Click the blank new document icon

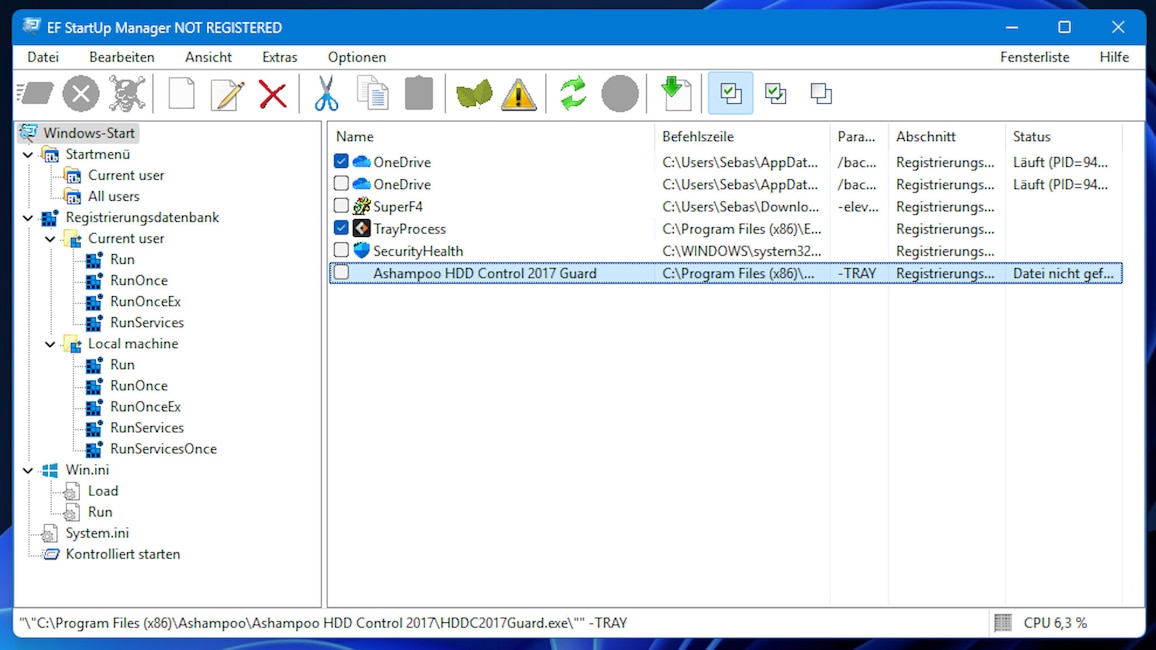click(181, 94)
